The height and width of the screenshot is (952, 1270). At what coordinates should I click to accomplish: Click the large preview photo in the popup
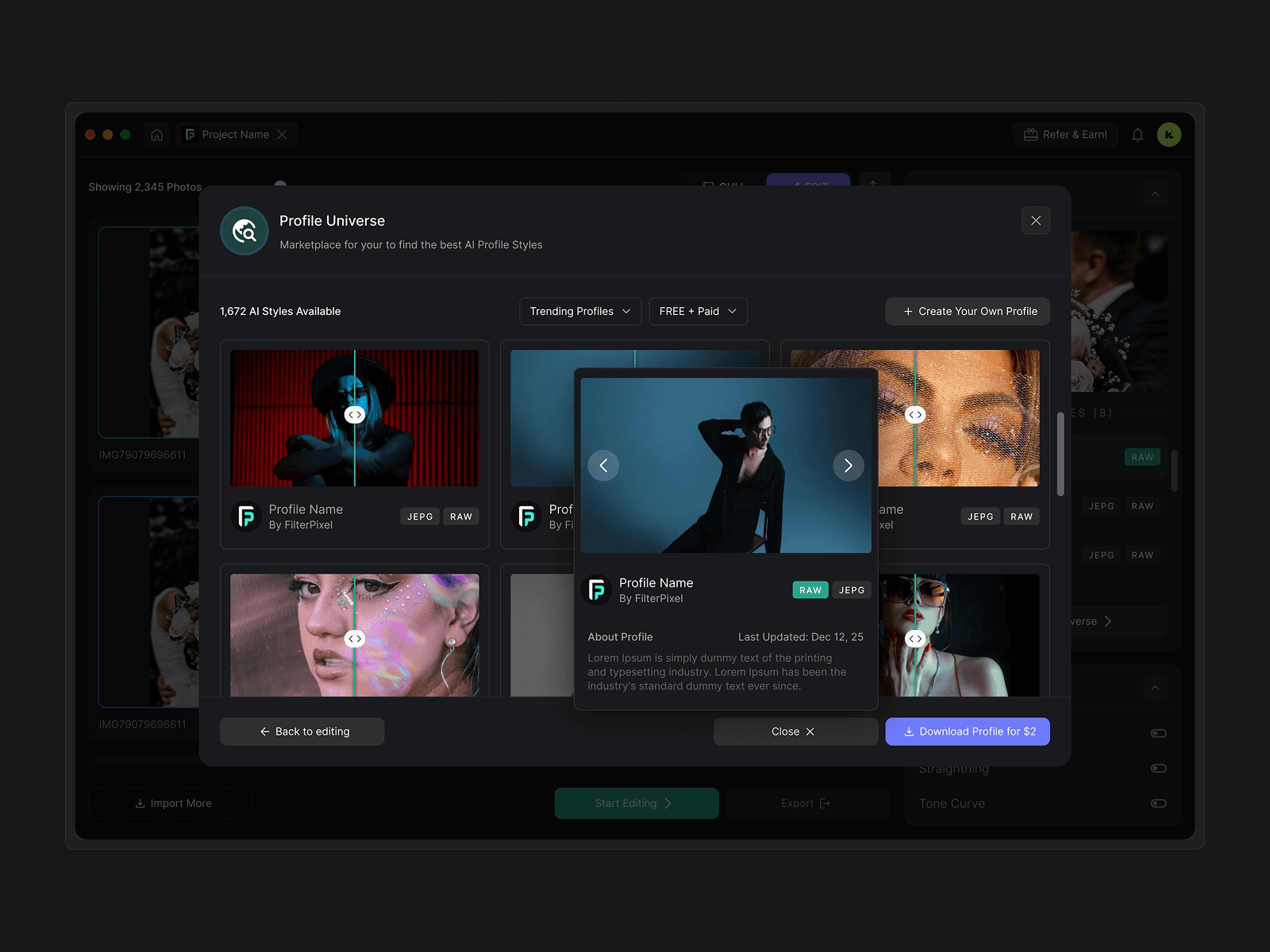[726, 465]
